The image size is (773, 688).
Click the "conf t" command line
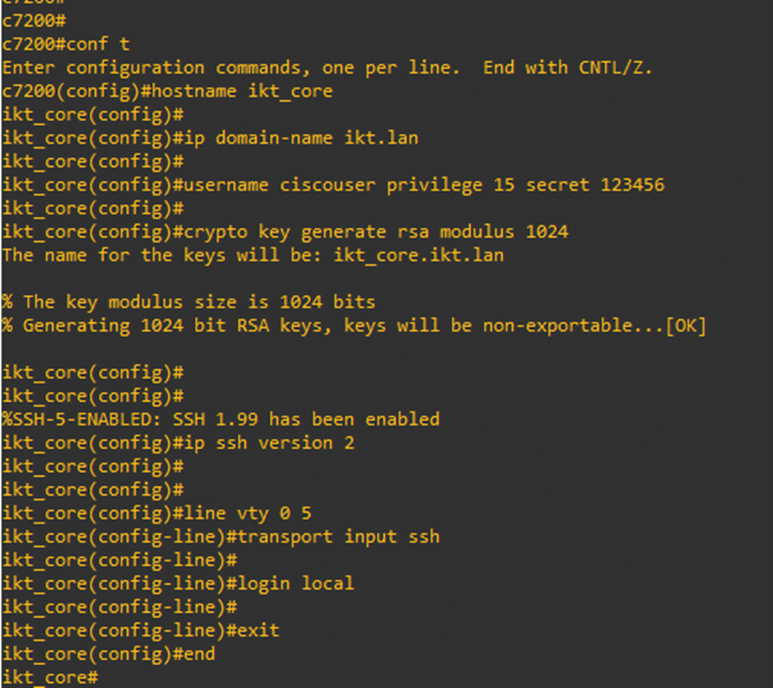[x=98, y=44]
